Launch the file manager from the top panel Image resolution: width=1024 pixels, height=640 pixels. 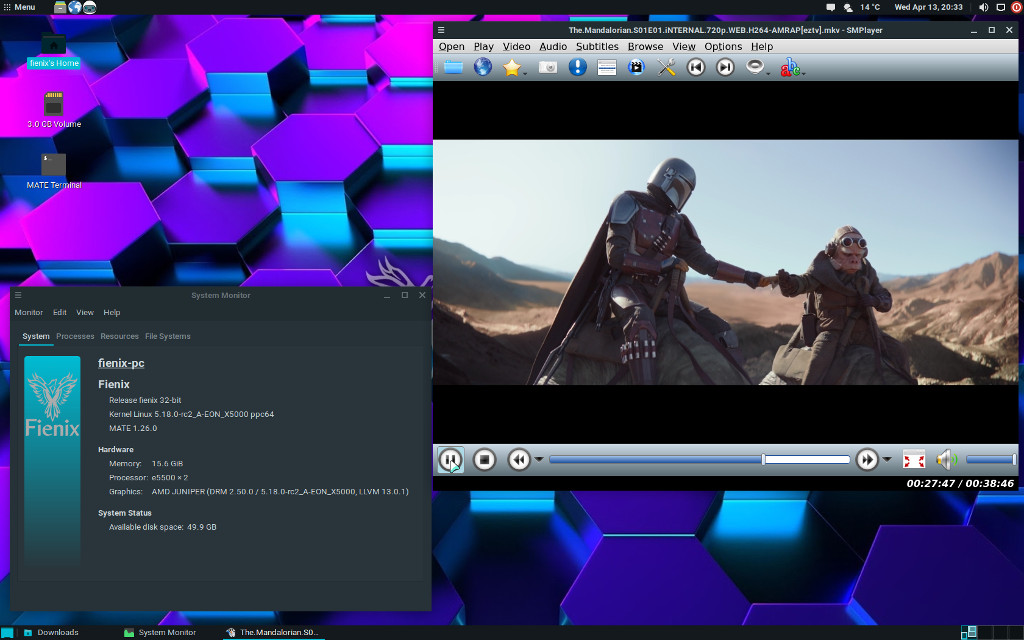(60, 7)
